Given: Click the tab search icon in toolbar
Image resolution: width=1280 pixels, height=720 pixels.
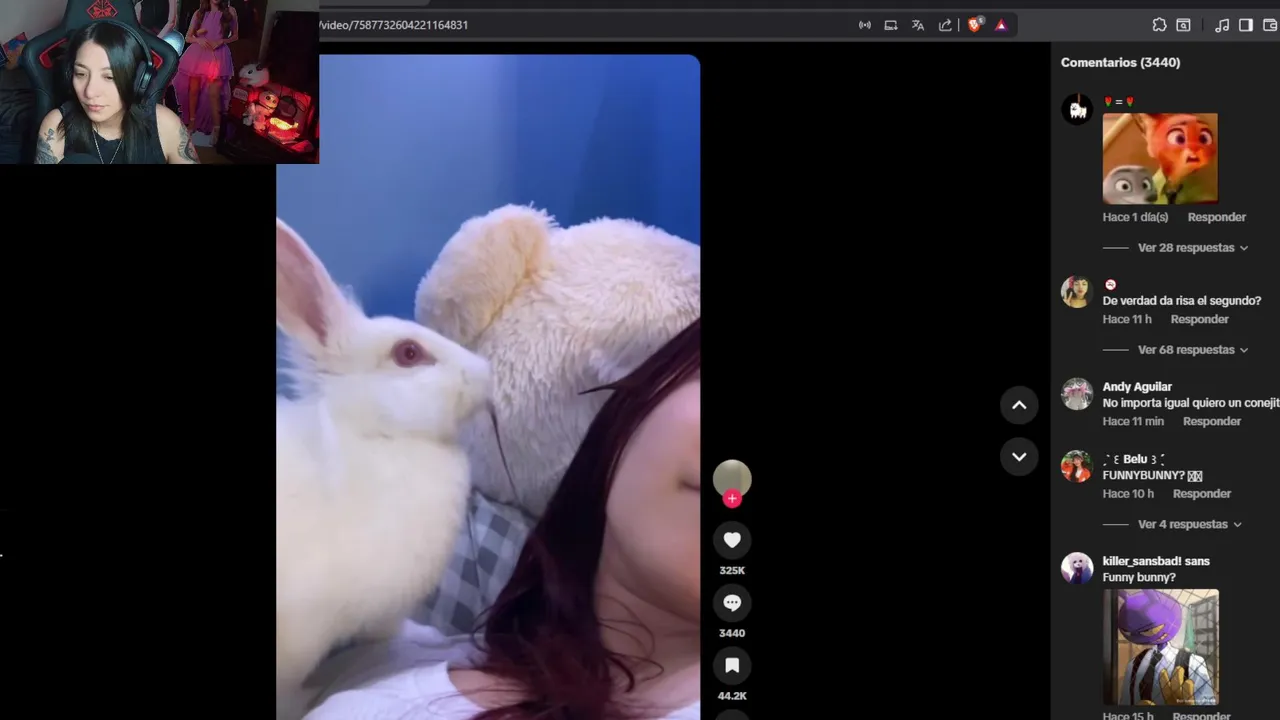Looking at the screenshot, I should (x=1183, y=25).
